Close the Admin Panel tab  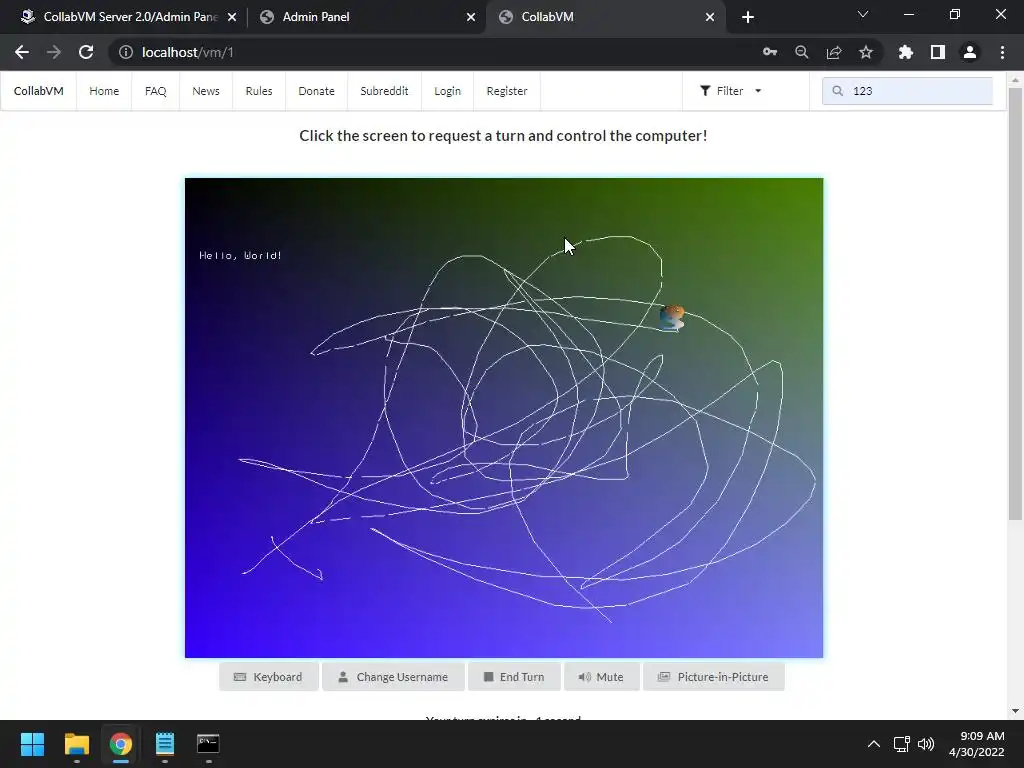[x=471, y=17]
